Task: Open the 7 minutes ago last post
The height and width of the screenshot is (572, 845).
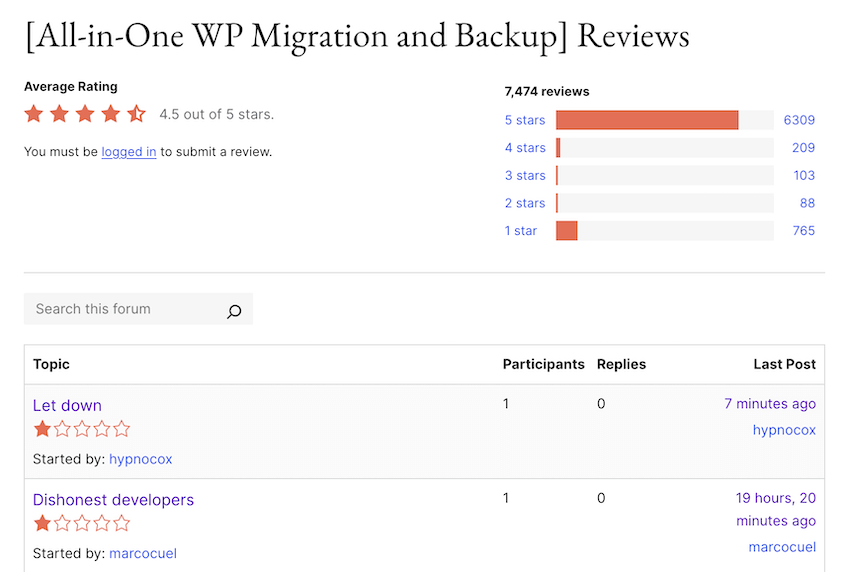Action: (770, 404)
